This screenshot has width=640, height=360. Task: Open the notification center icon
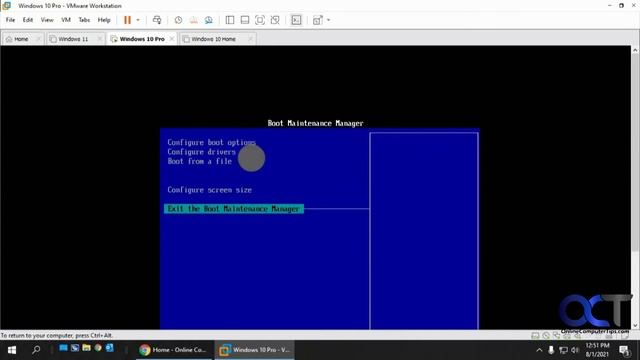point(624,350)
